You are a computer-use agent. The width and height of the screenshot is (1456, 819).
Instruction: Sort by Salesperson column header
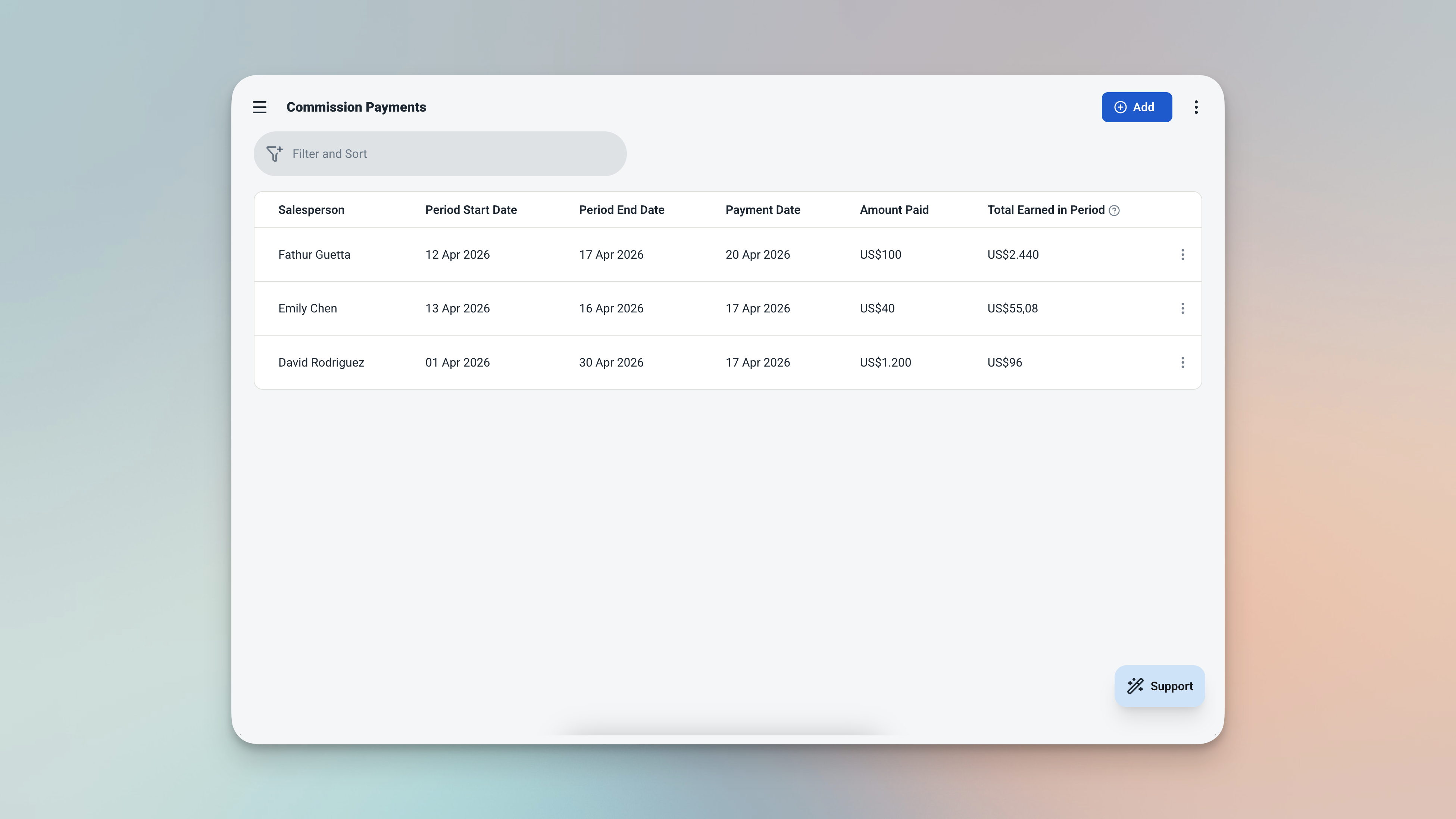[x=311, y=210]
